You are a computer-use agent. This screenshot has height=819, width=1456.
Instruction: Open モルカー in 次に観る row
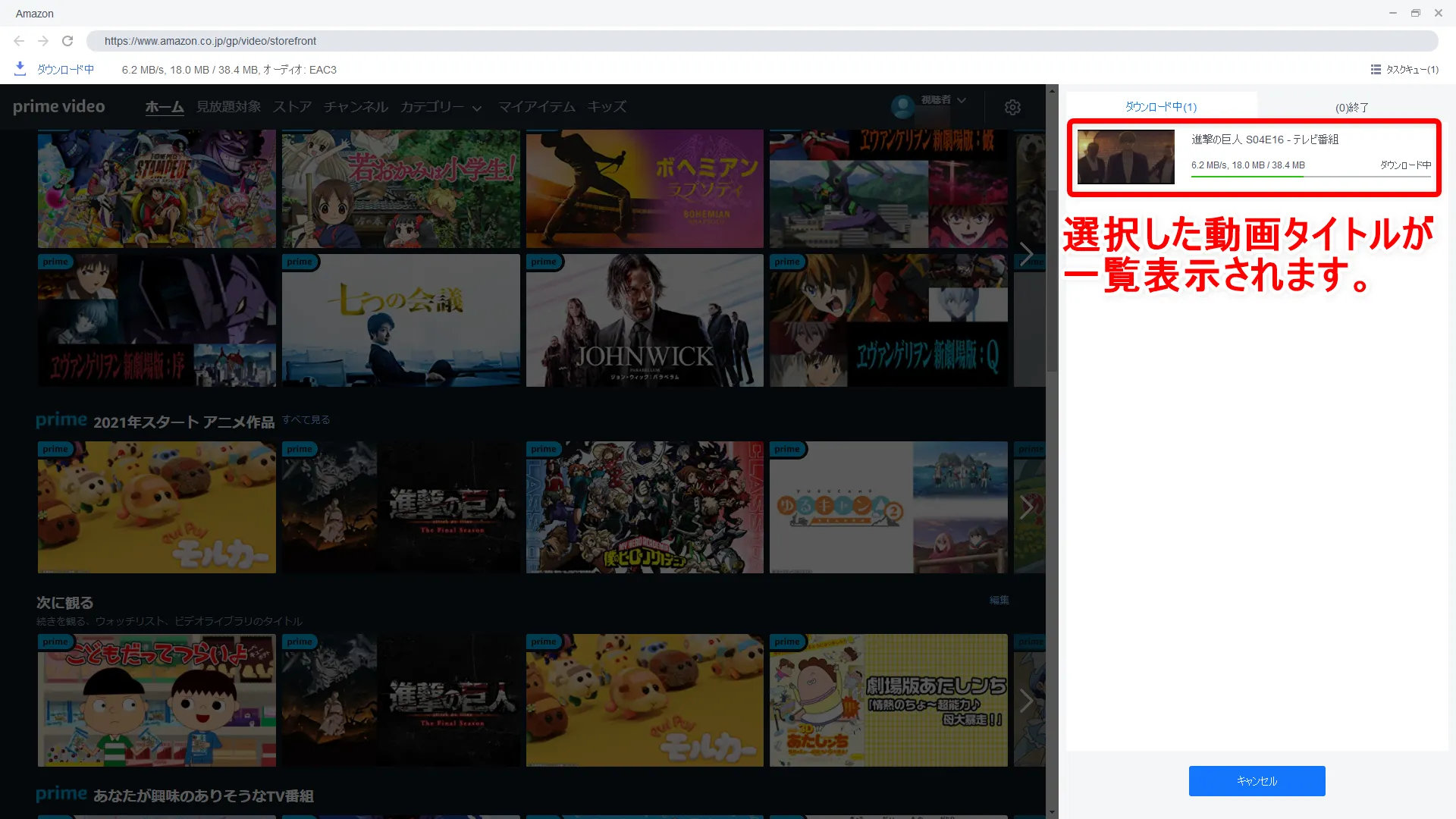click(x=645, y=700)
